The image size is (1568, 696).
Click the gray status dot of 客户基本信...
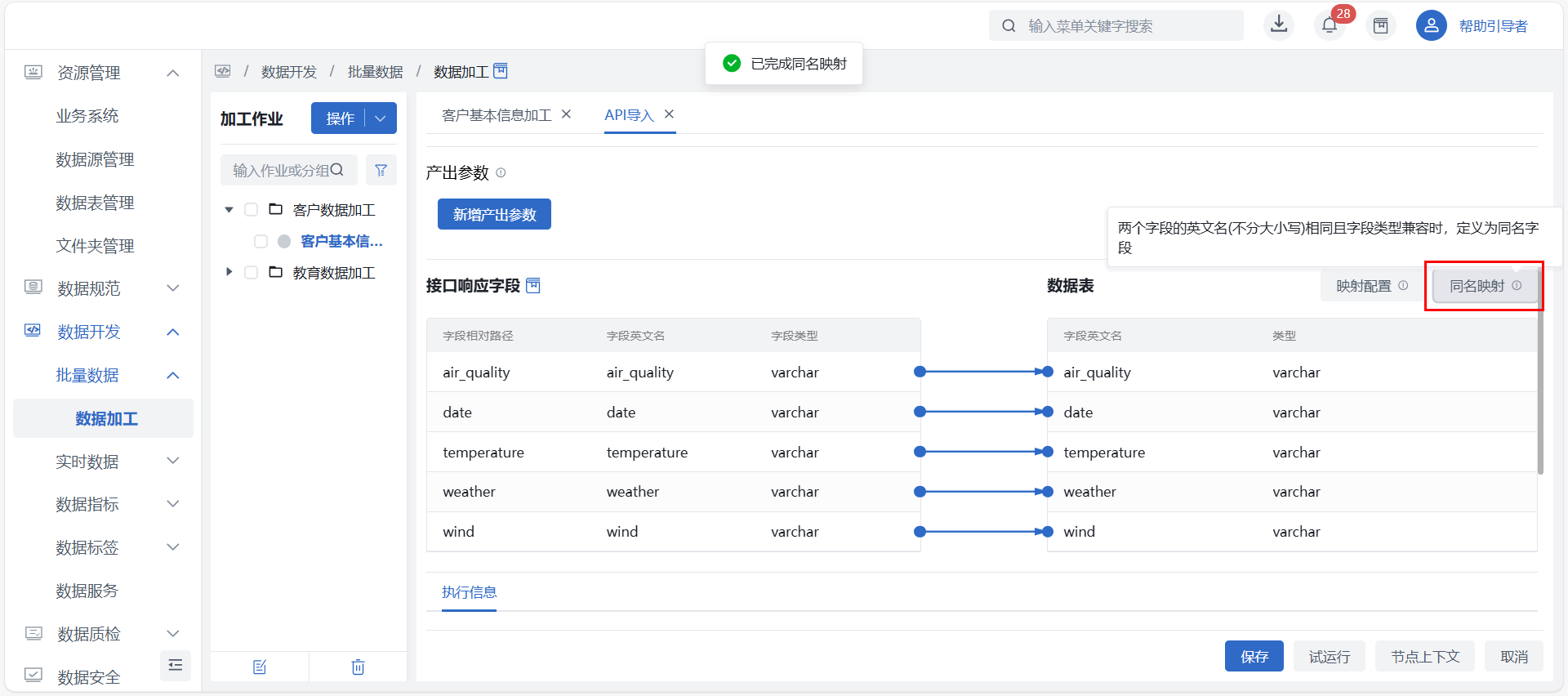pyautogui.click(x=284, y=241)
